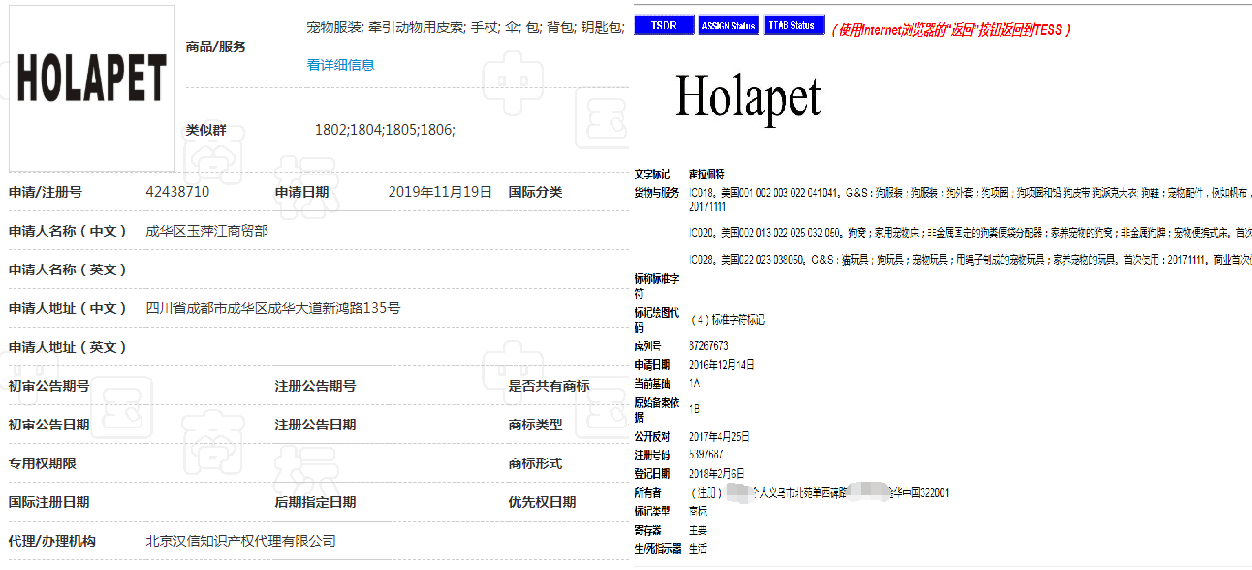Click the HOLAPET logo thumbnail image
Image resolution: width=1252 pixels, height=570 pixels.
point(91,88)
